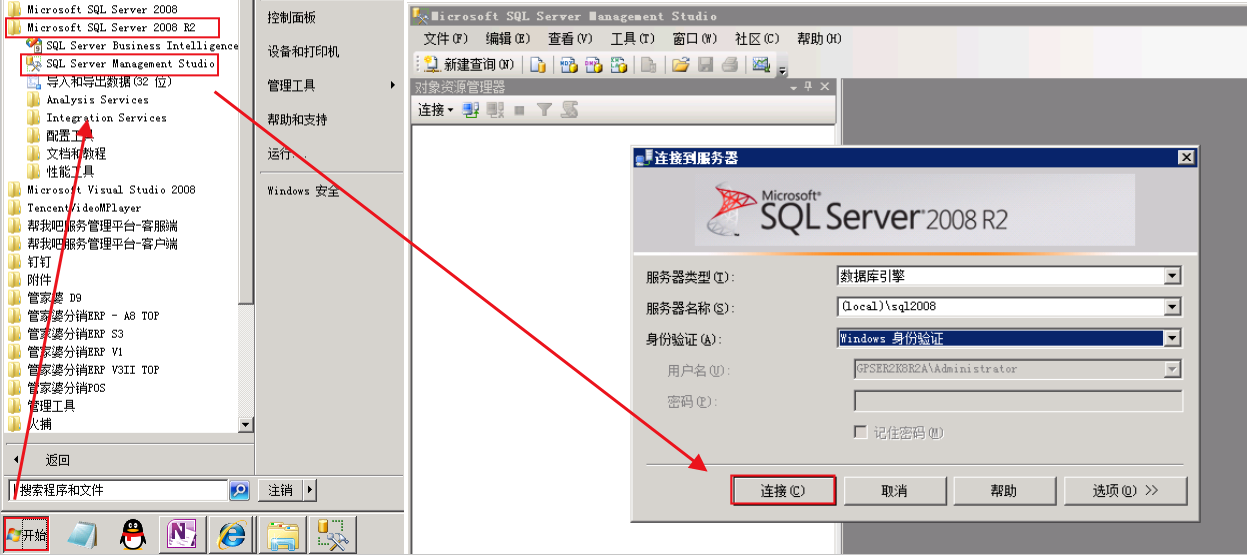Click the 连接(C) button
Screen dimensions: 1247x555
783,491
